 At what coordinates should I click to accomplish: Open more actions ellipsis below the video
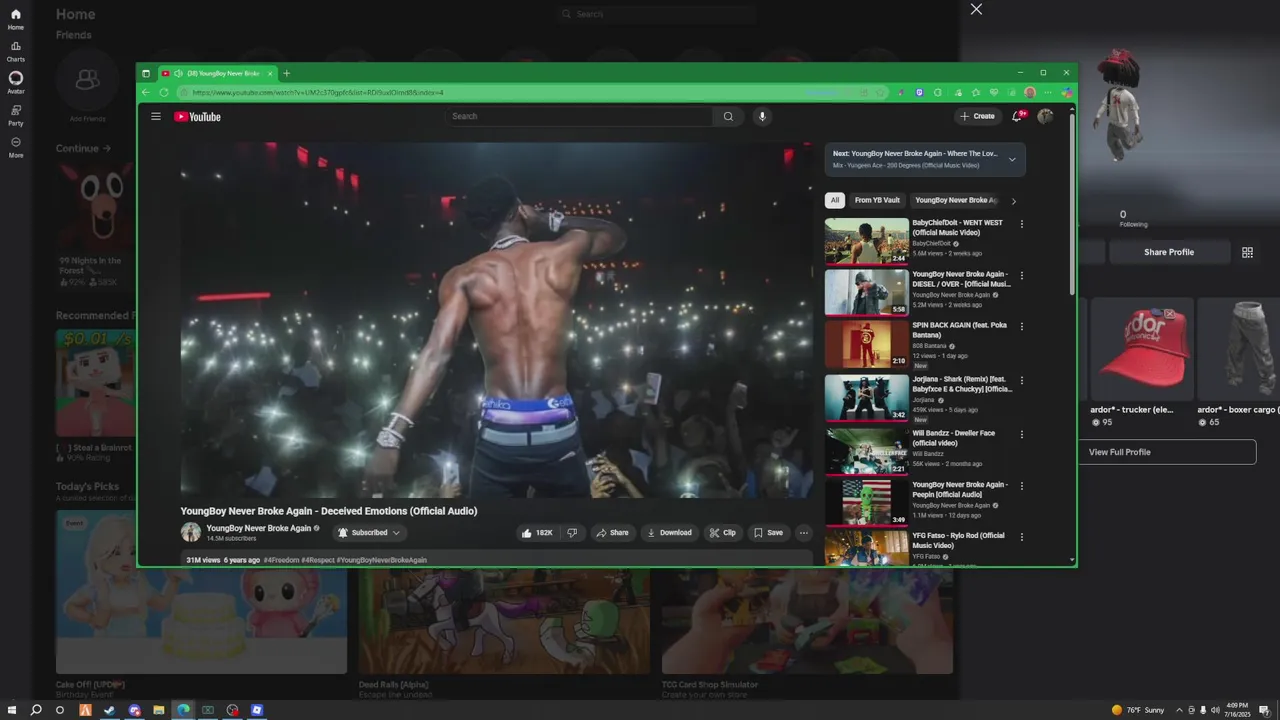(803, 533)
